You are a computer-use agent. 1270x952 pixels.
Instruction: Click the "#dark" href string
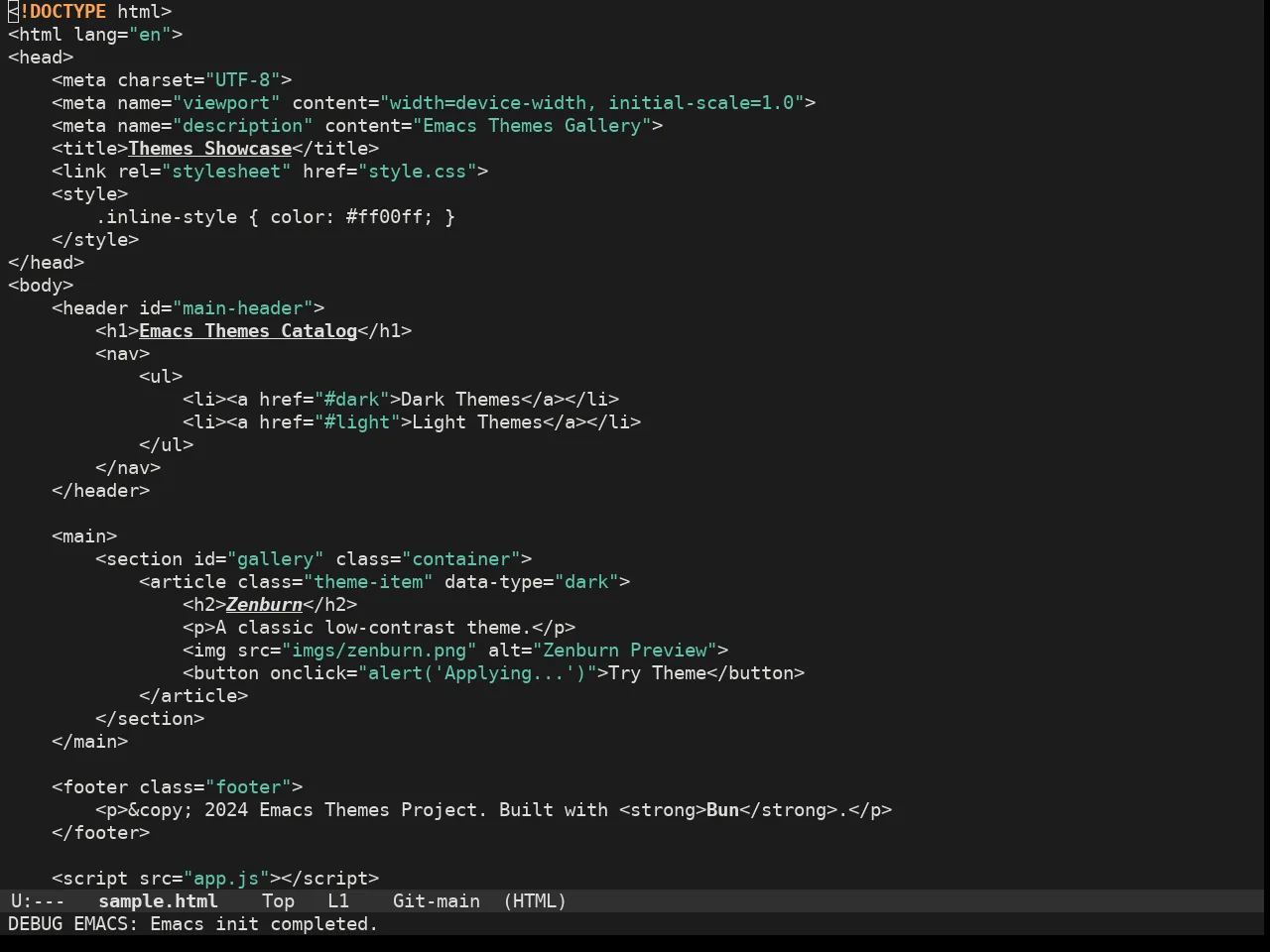click(352, 400)
